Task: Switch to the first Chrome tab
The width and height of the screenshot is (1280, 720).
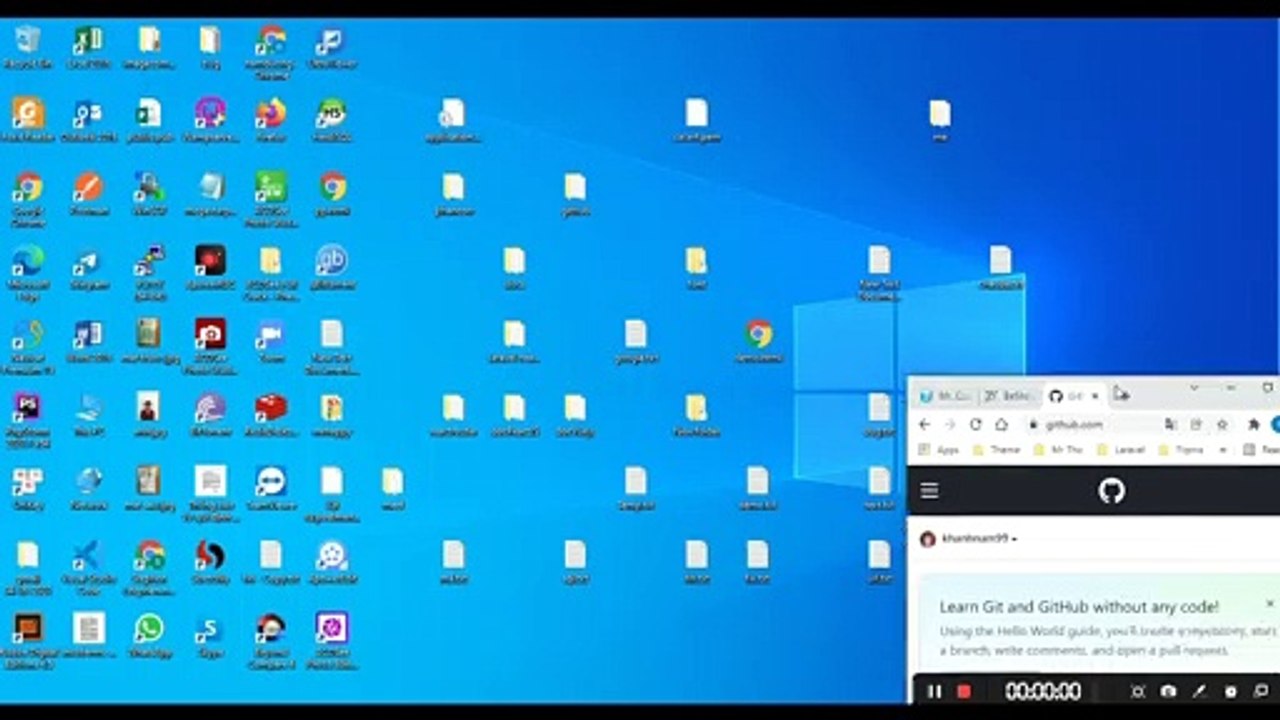Action: point(944,396)
